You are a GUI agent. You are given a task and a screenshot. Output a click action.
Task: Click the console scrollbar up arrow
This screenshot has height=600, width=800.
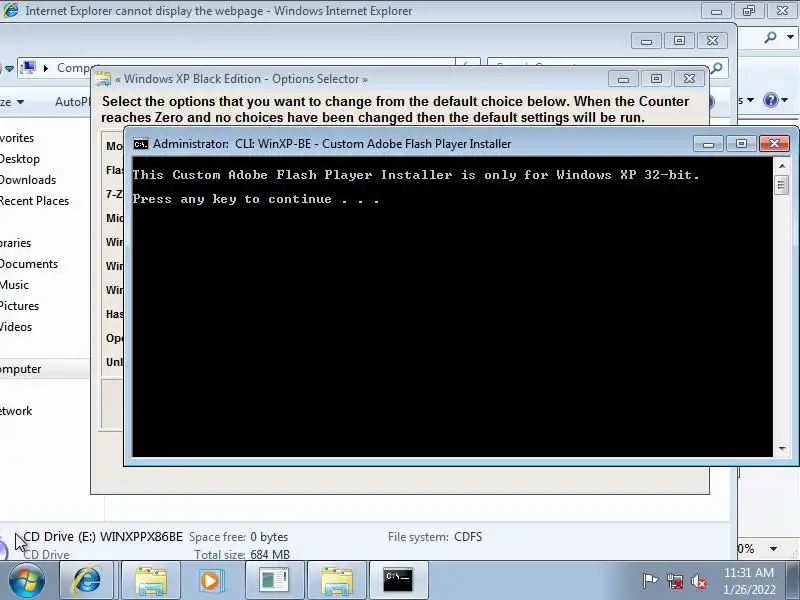(x=782, y=166)
